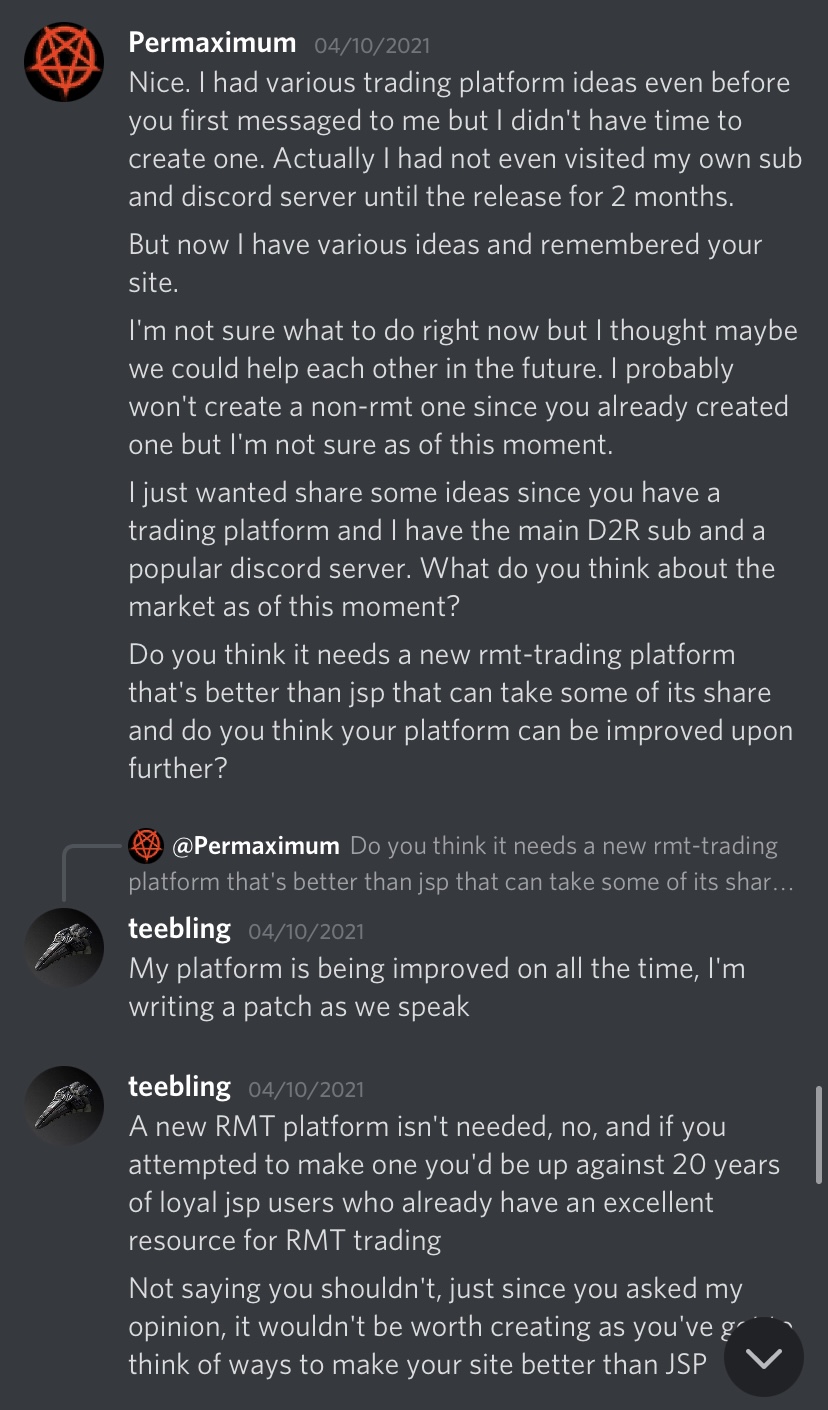Tap the 04/10/2021 timestamp next to Permaximum
Screen dimensions: 828x1410
pyautogui.click(x=372, y=45)
